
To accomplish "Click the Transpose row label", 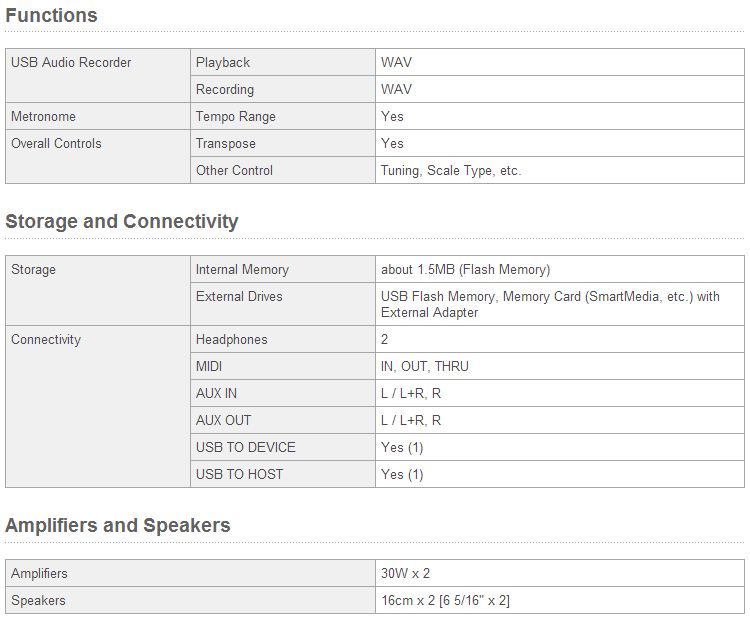I will [x=225, y=143].
